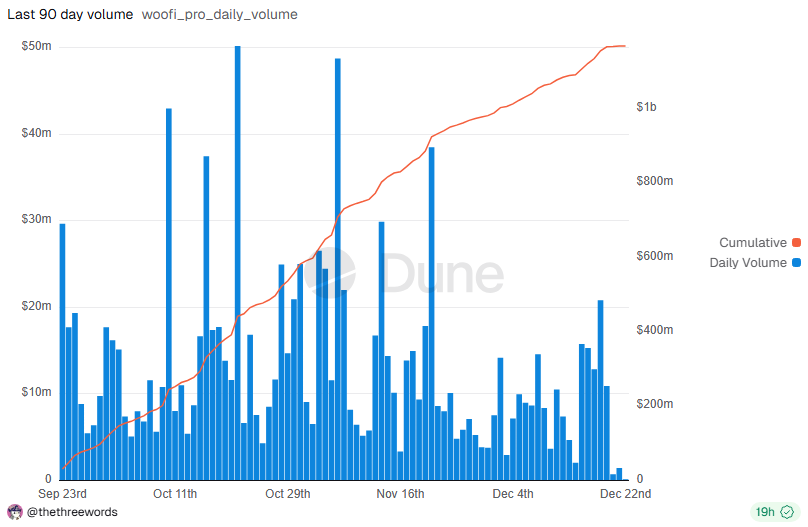Click the blue Daily Volume legend marker

click(x=796, y=263)
